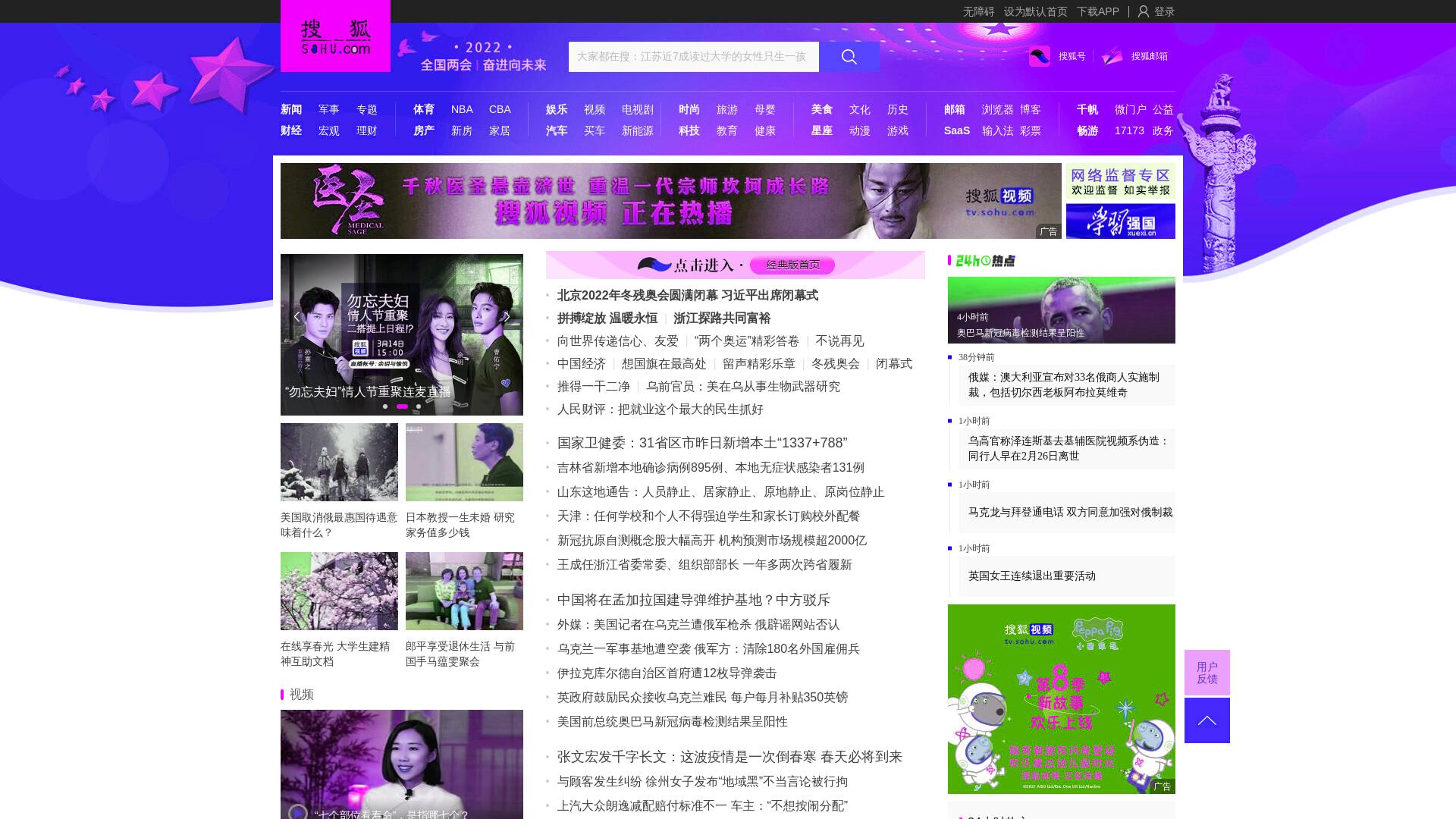Open Peppa Pig 第8季 ad
The width and height of the screenshot is (1456, 819).
[x=1062, y=699]
